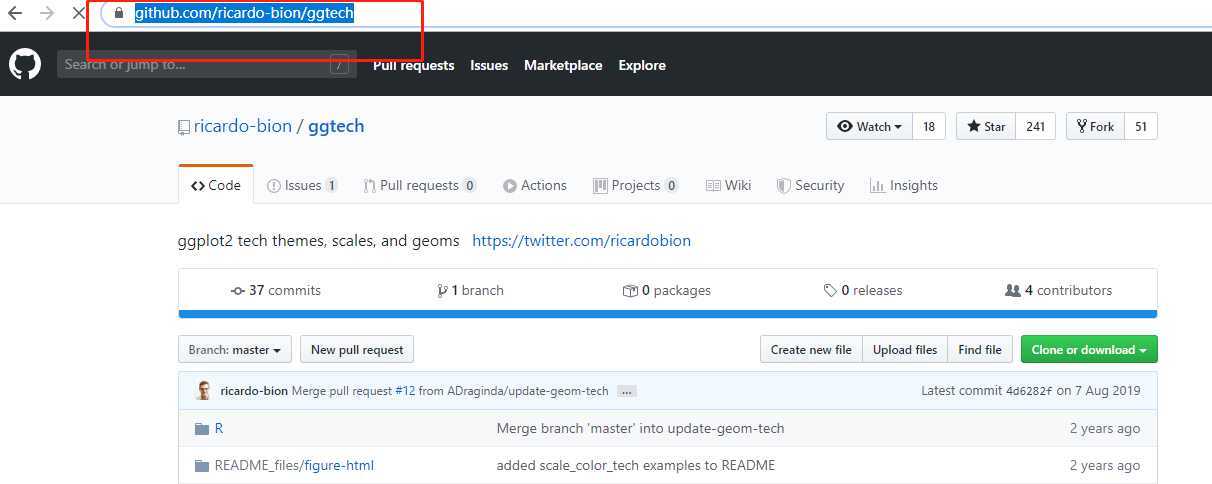Select the URL in address bar
The height and width of the screenshot is (484, 1212).
coord(244,13)
